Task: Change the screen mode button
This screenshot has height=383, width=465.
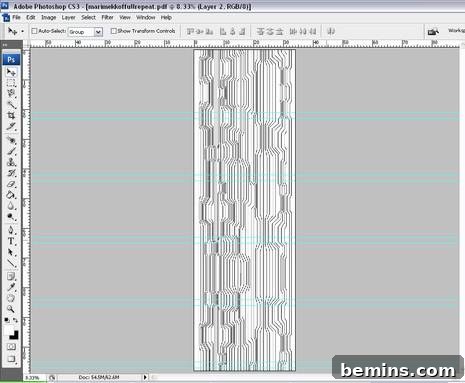Action: [x=11, y=359]
